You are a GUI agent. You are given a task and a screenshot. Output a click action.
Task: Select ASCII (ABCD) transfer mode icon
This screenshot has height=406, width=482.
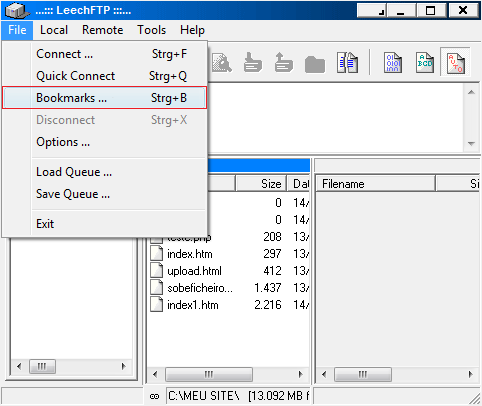[x=425, y=62]
